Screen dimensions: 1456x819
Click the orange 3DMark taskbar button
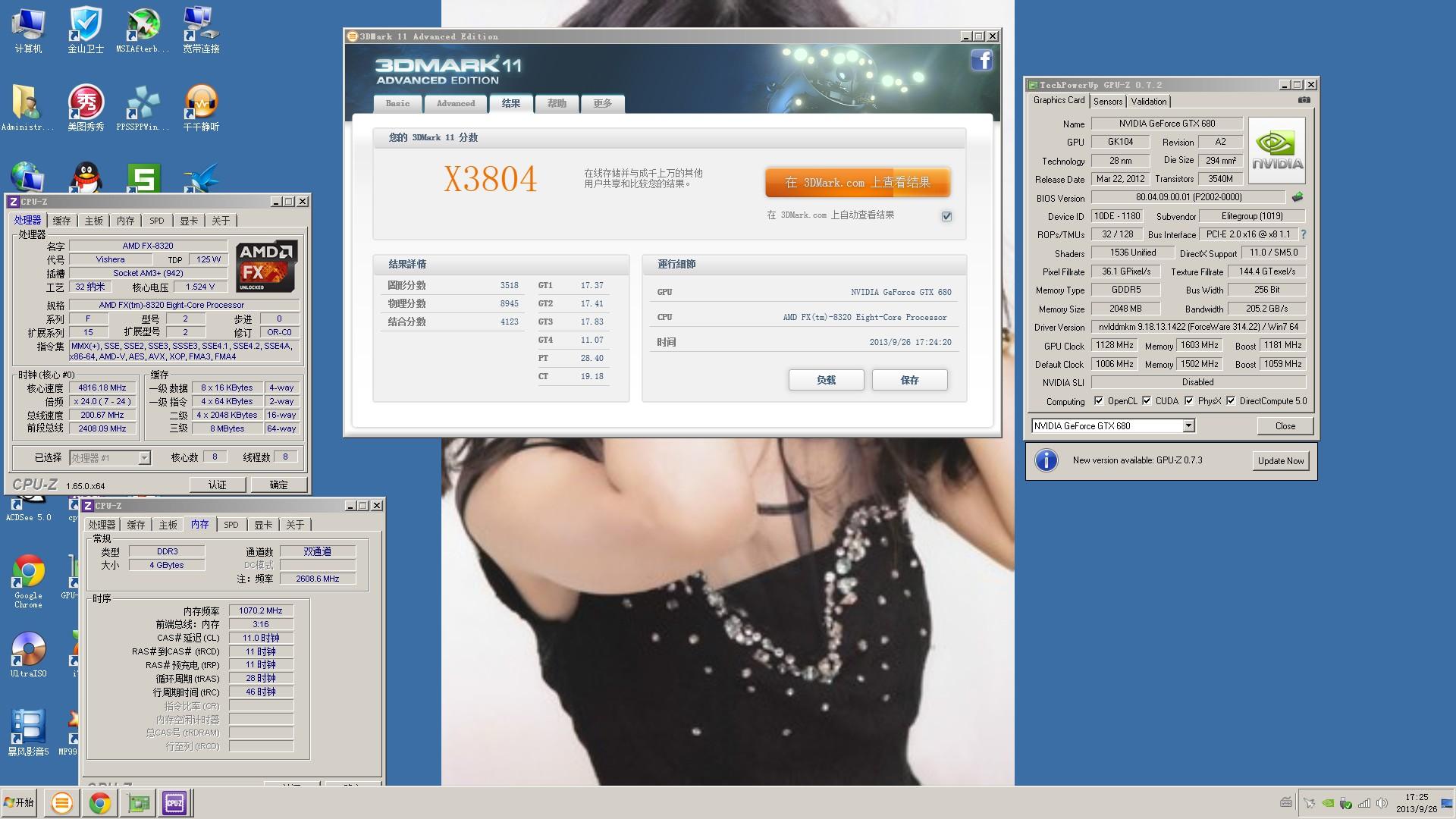[62, 803]
